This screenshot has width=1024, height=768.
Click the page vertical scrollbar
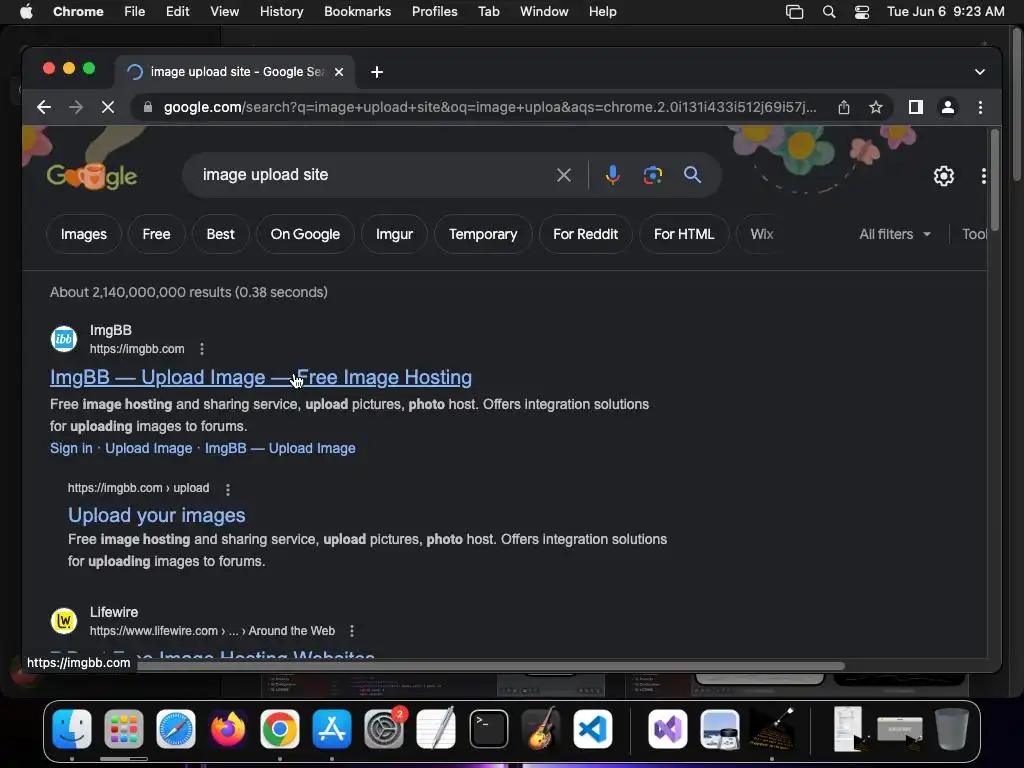[995, 180]
